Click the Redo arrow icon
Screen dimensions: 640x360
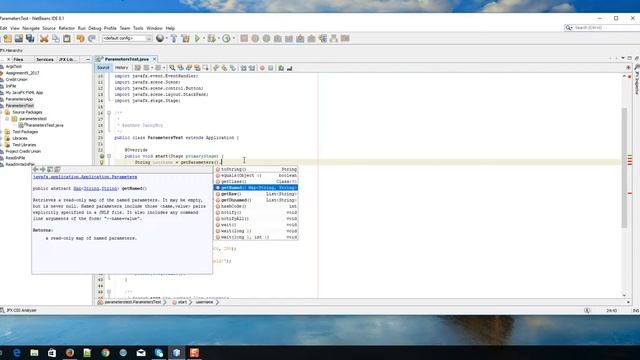[92, 38]
